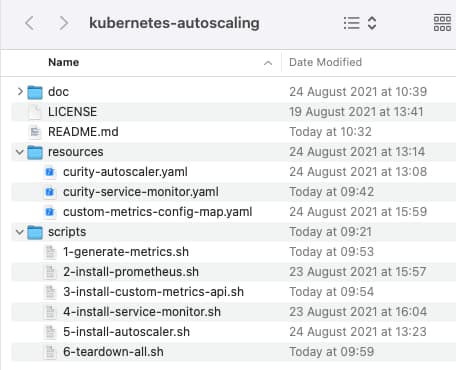This screenshot has height=370, width=456.
Task: Expand the doc folder disclosure arrow
Action: tap(20, 91)
